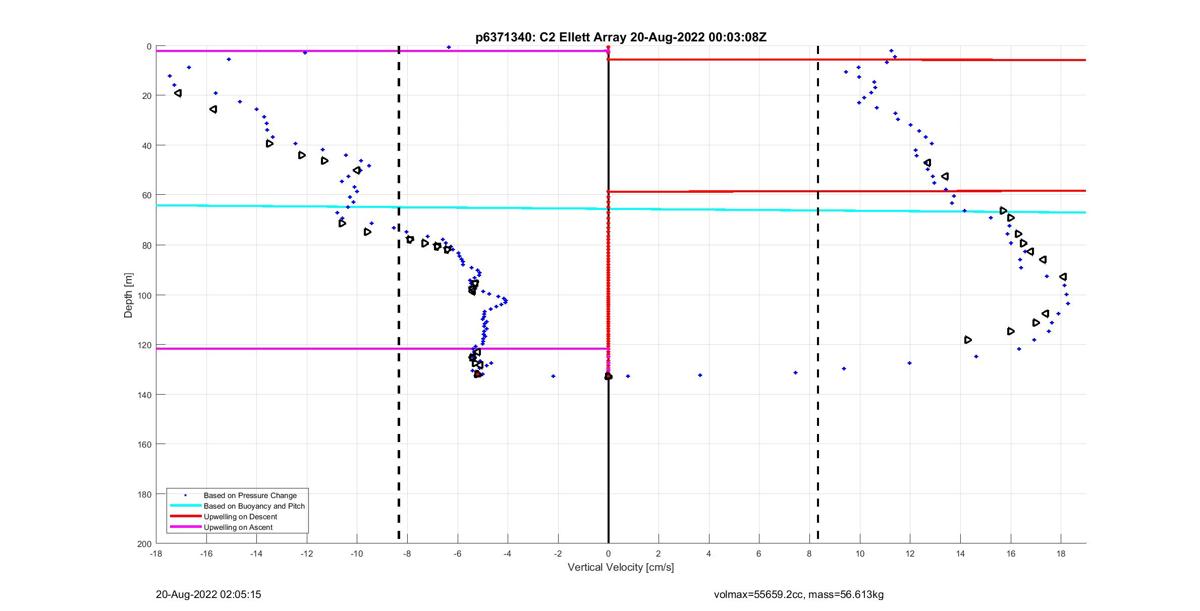Click the red descent line near 60 m depth
Image resolution: width=1200 pixels, height=611 pixels.
click(847, 190)
